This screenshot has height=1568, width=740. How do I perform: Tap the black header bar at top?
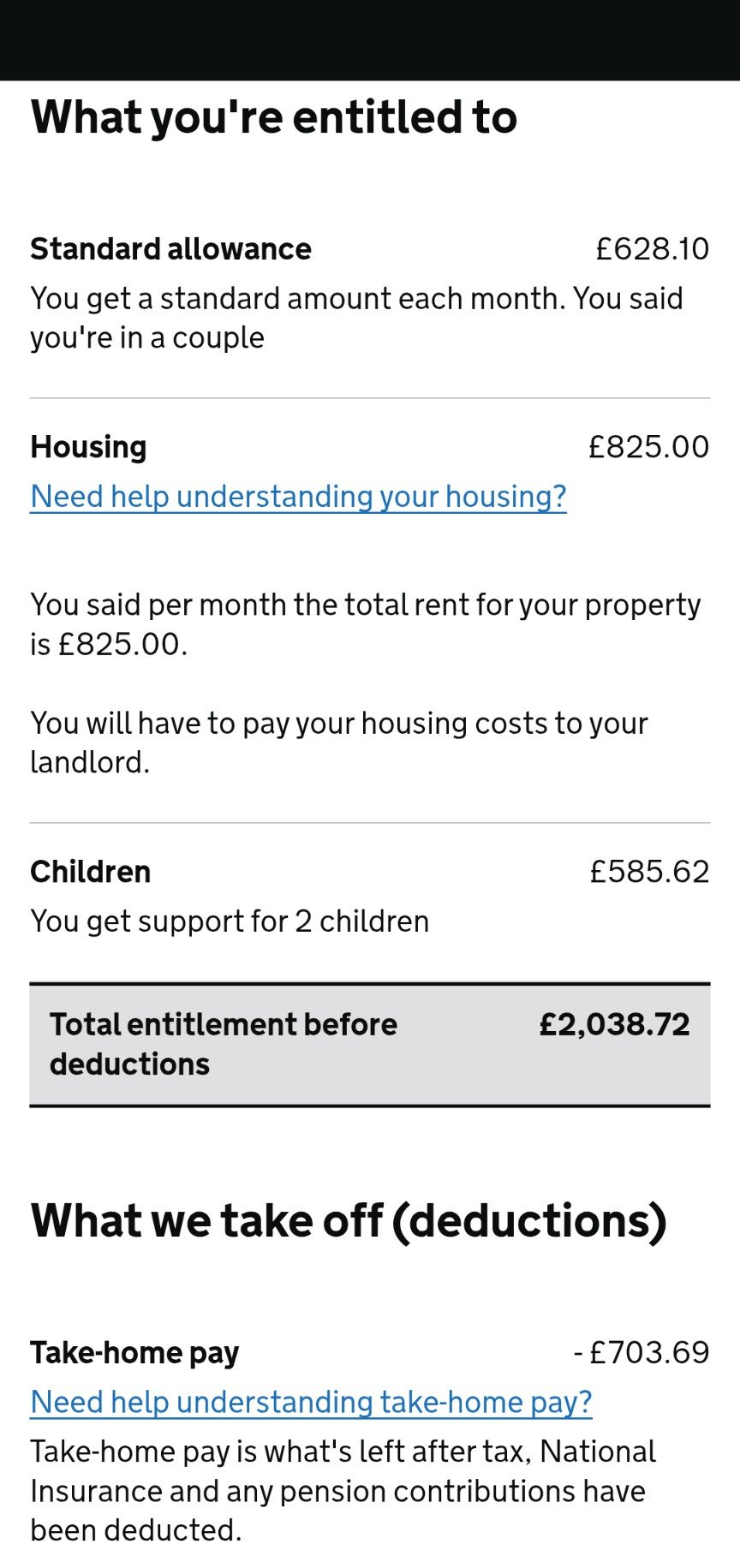click(x=370, y=40)
